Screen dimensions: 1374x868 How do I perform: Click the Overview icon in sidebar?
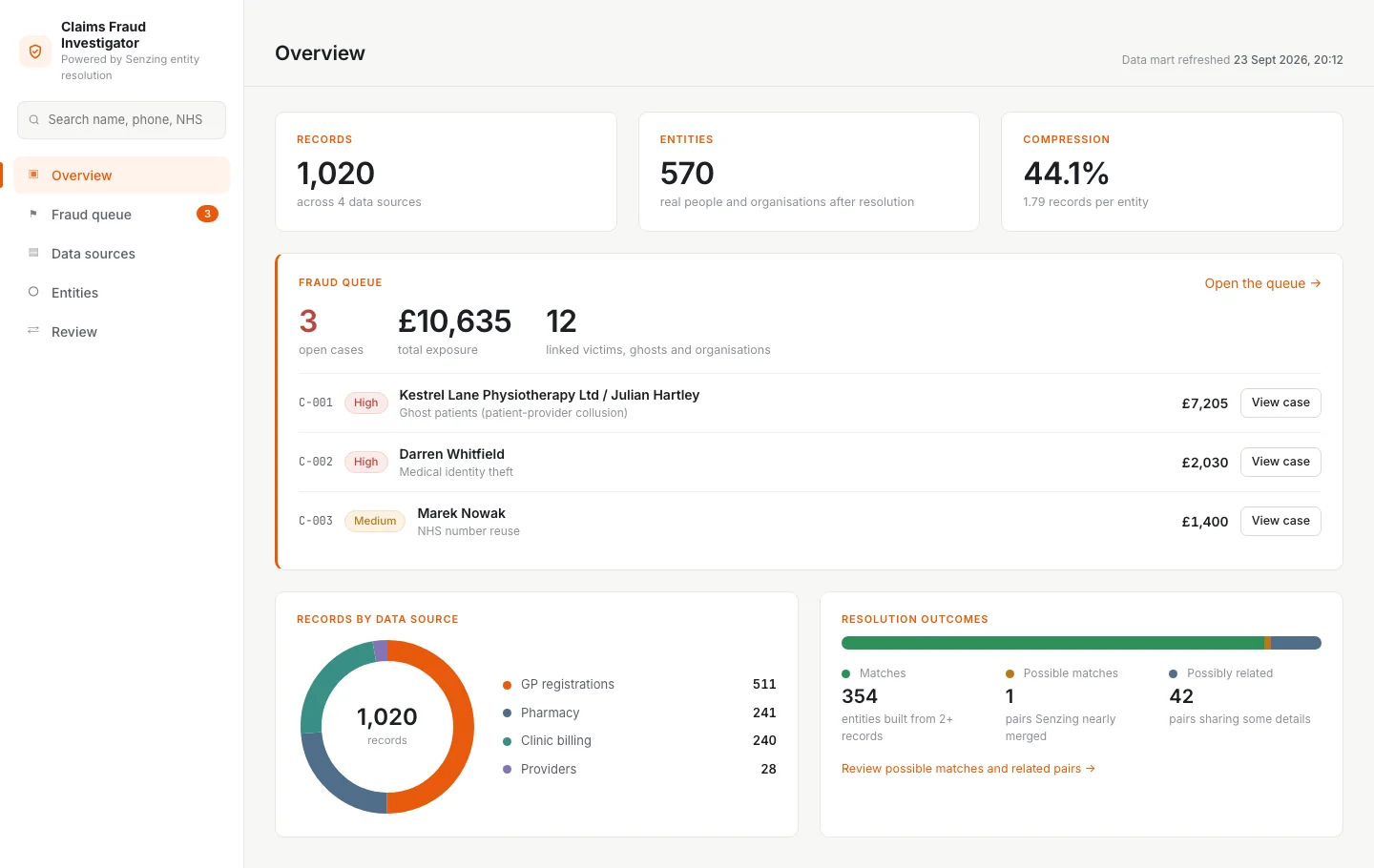pos(33,175)
